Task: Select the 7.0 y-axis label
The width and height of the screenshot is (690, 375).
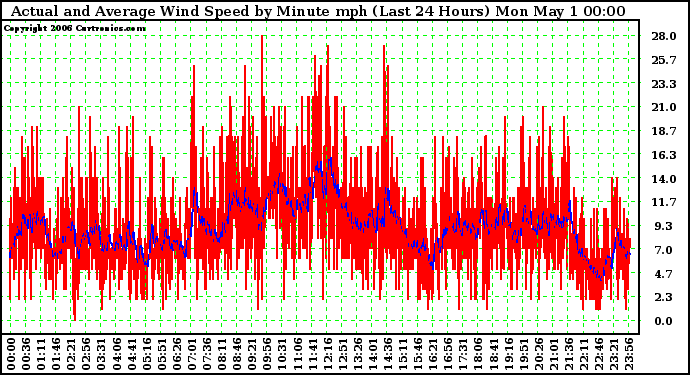Action: tap(664, 250)
